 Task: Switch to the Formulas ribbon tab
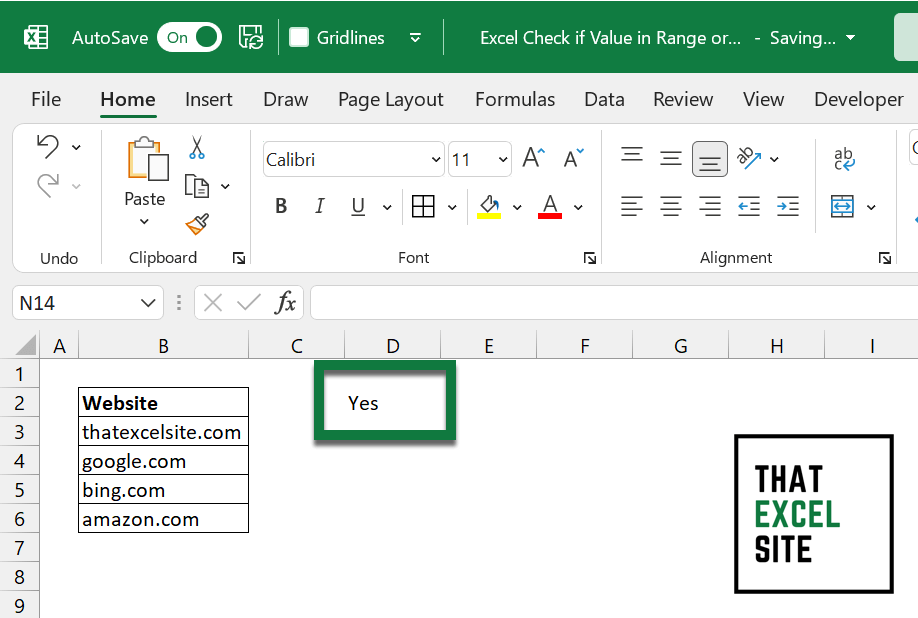(514, 99)
